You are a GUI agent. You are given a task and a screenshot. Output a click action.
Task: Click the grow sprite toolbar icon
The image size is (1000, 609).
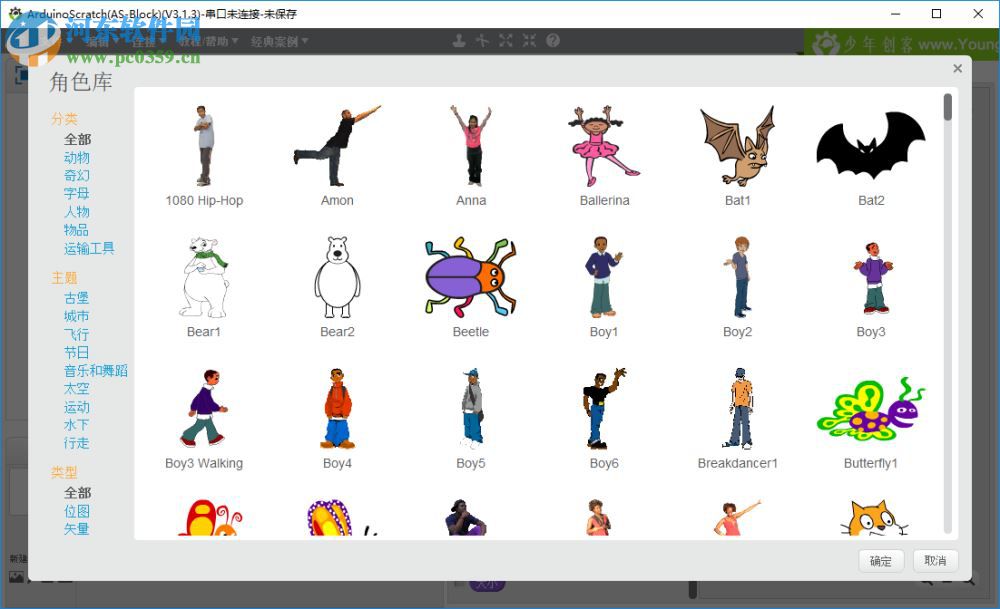pyautogui.click(x=506, y=41)
